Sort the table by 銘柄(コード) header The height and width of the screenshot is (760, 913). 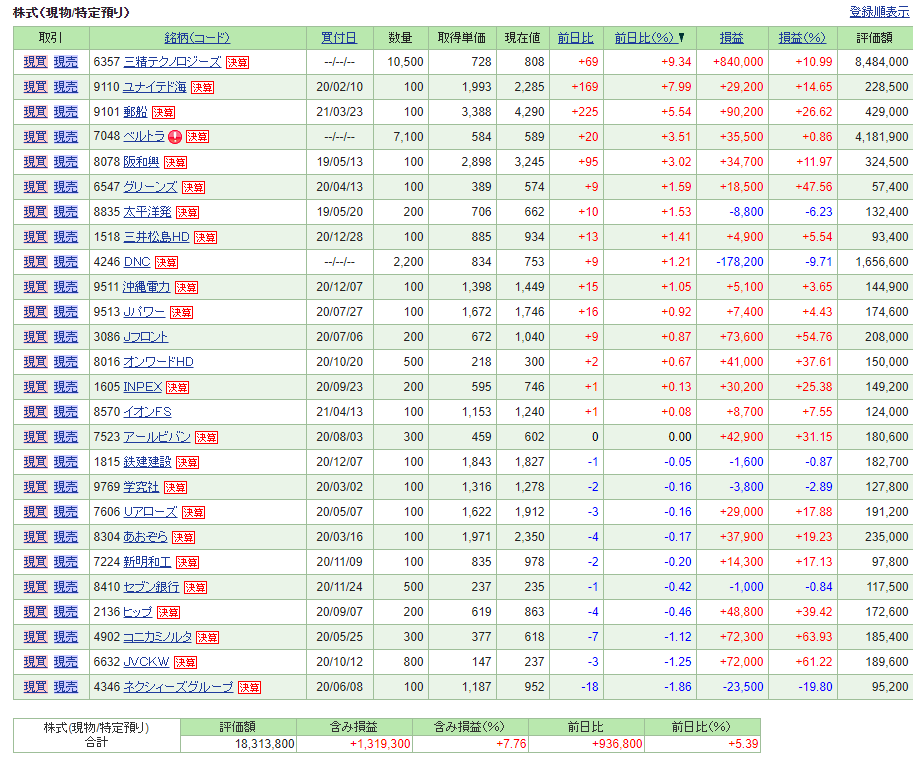[x=197, y=38]
